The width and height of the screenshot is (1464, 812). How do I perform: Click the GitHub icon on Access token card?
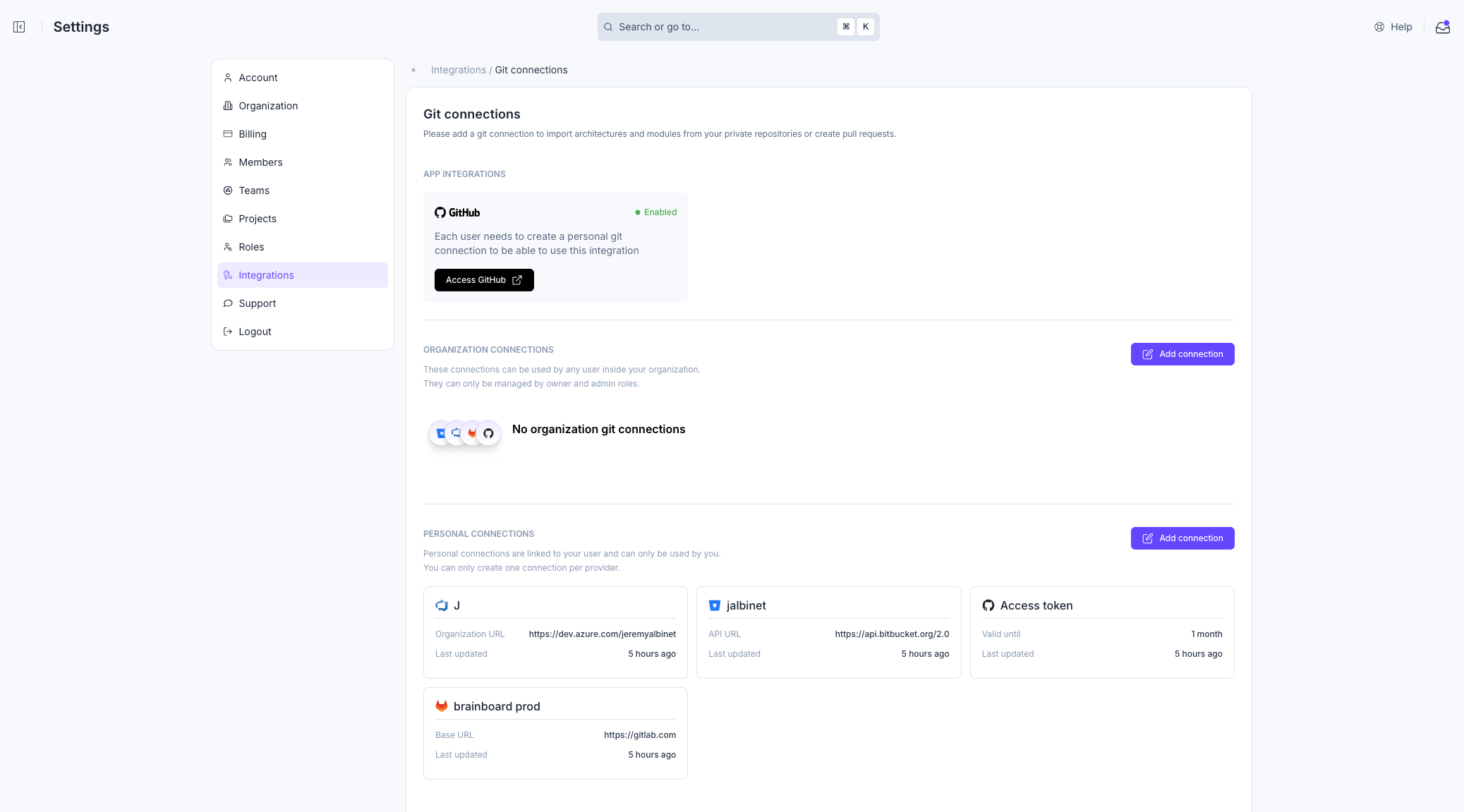click(x=988, y=605)
